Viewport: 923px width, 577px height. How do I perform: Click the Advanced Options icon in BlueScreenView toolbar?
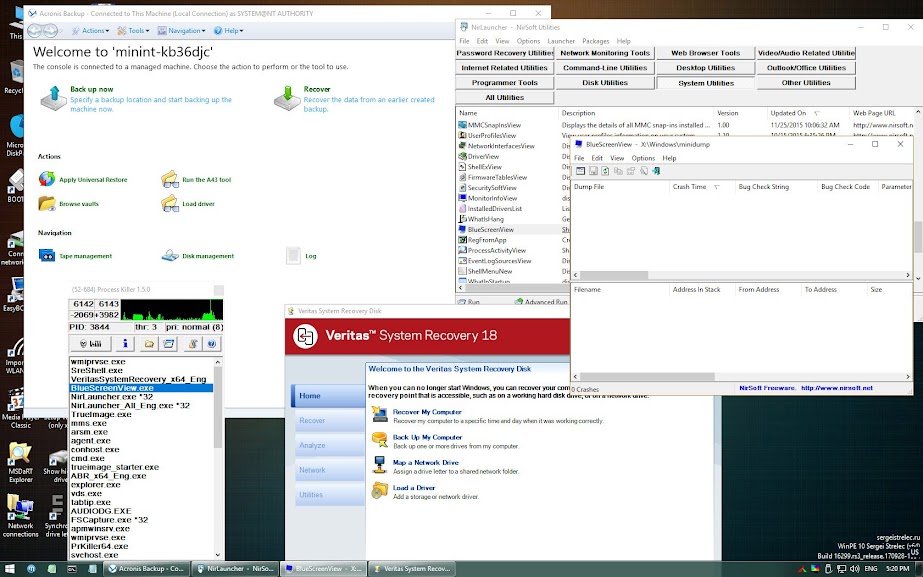click(x=580, y=171)
